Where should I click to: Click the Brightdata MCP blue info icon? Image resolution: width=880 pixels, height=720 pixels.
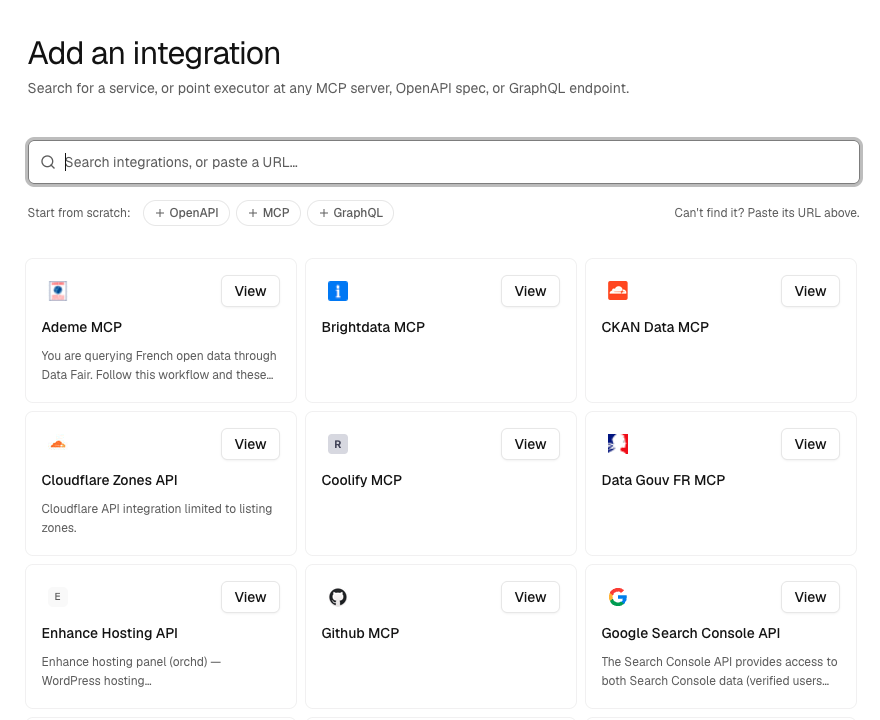(338, 291)
